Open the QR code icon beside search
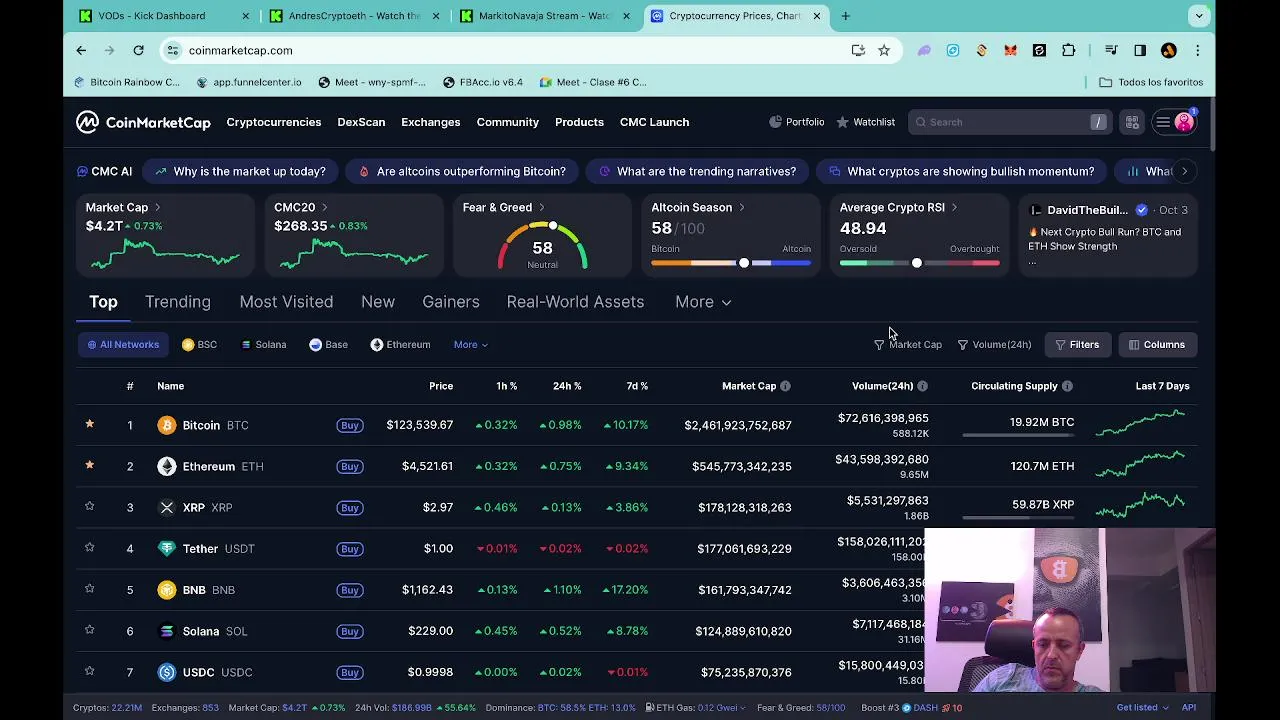This screenshot has width=1280, height=720. click(1132, 122)
